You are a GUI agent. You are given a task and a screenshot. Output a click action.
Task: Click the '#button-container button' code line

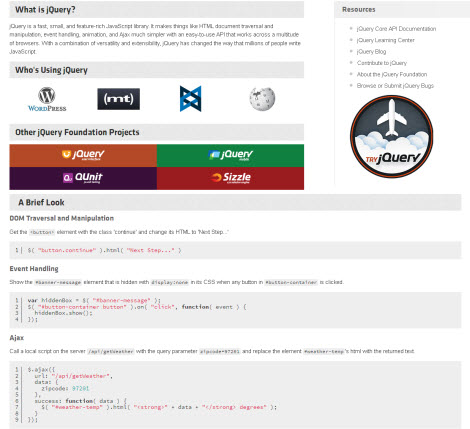137,307
